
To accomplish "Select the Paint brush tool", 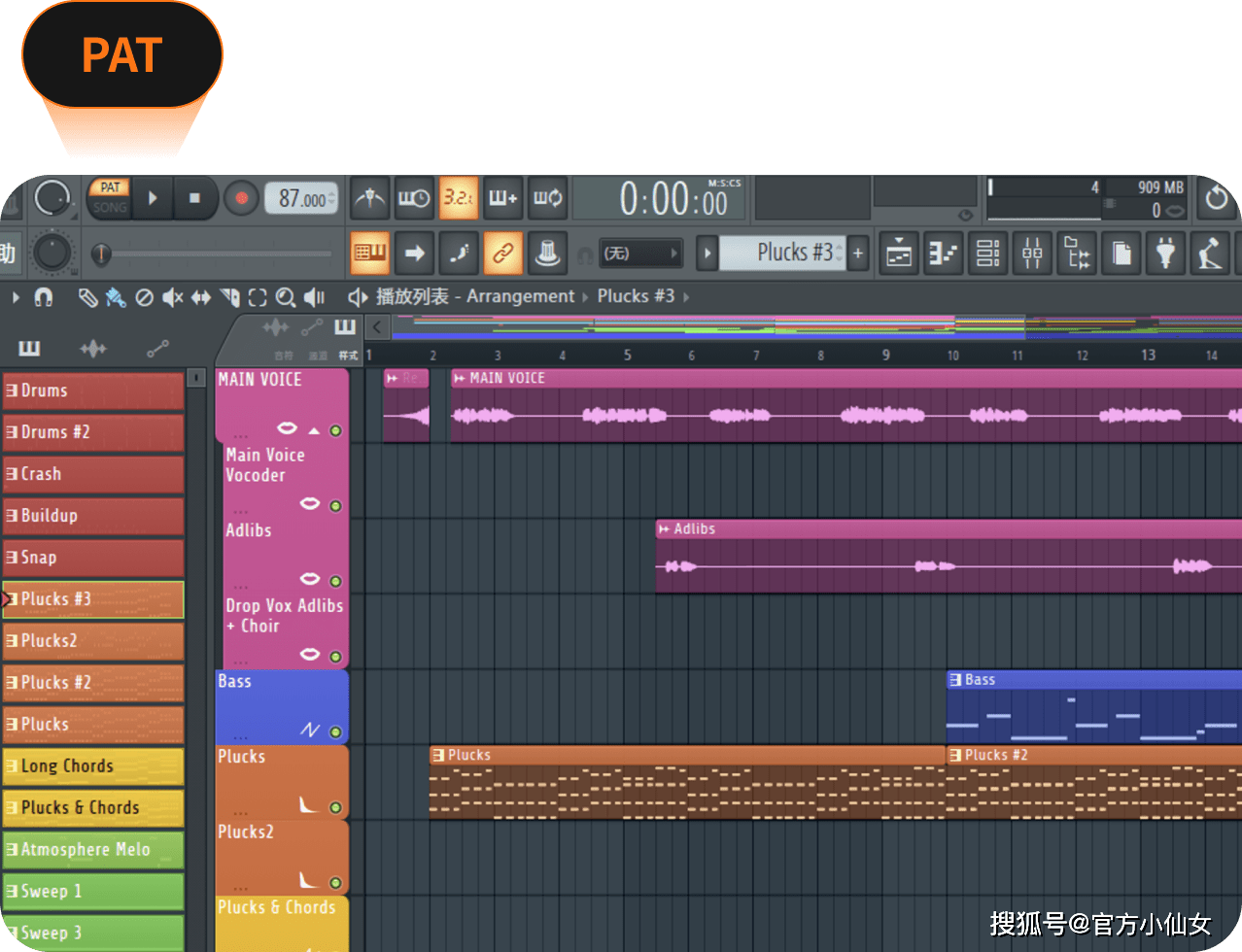I will tap(116, 297).
